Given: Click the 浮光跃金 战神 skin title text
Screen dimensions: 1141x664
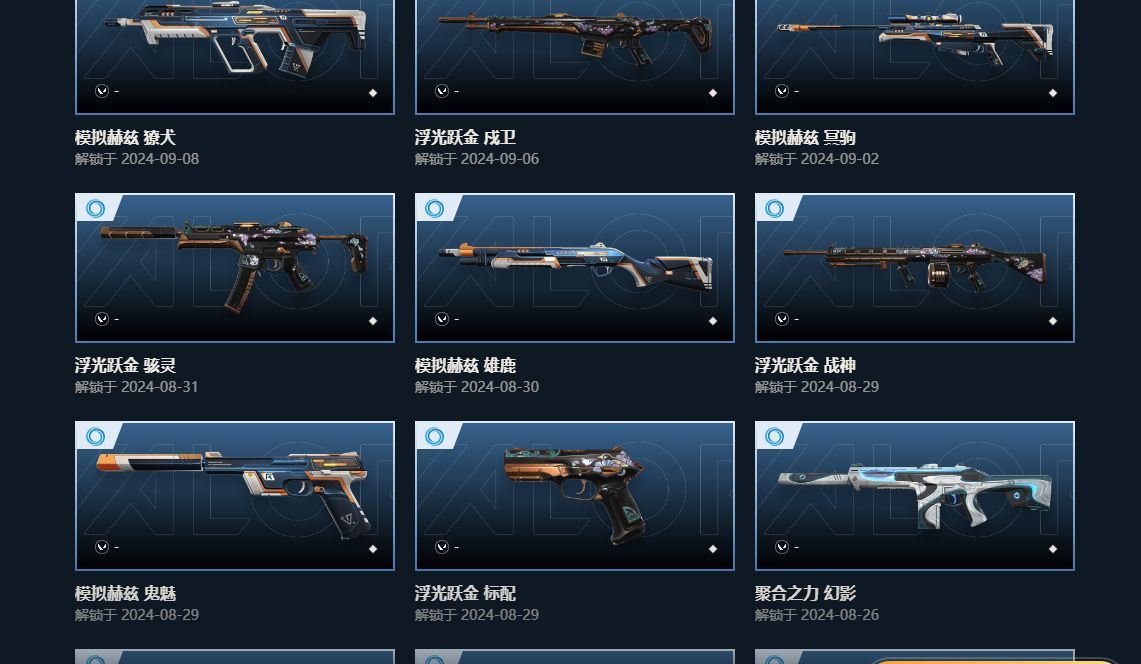Looking at the screenshot, I should coord(805,365).
